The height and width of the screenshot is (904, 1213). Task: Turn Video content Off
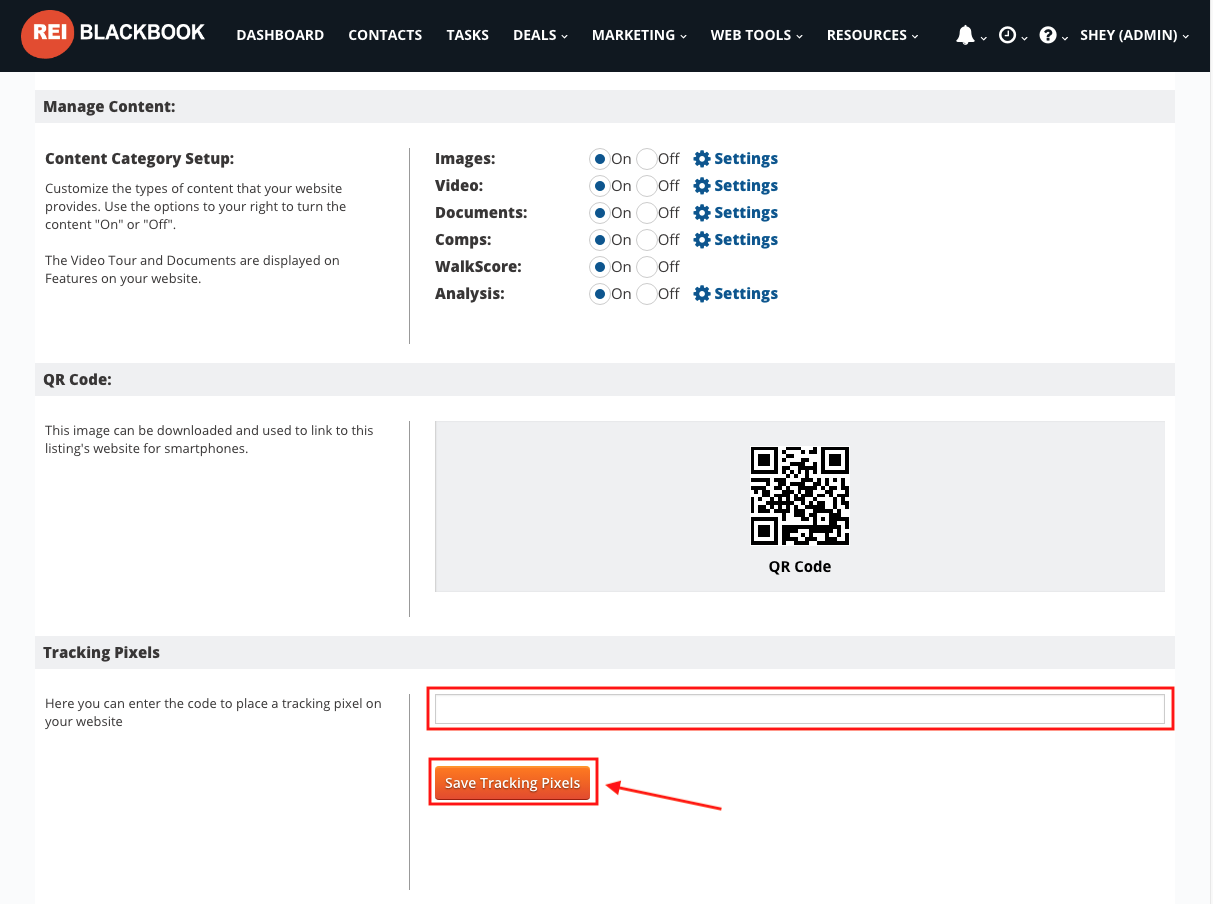point(646,186)
